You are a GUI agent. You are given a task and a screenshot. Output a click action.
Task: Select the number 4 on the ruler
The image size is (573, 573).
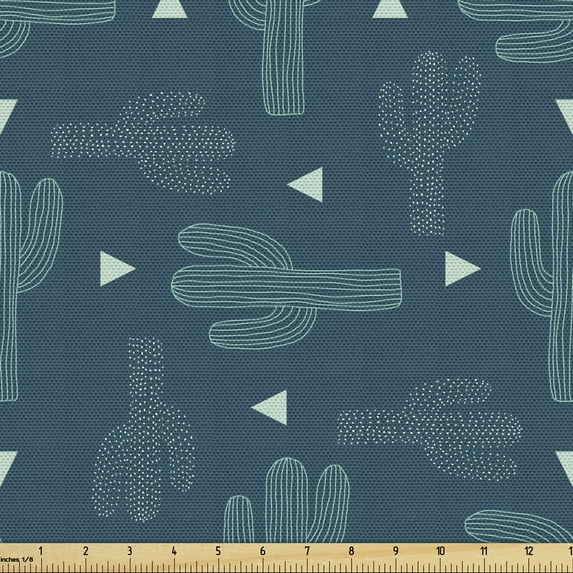174,551
